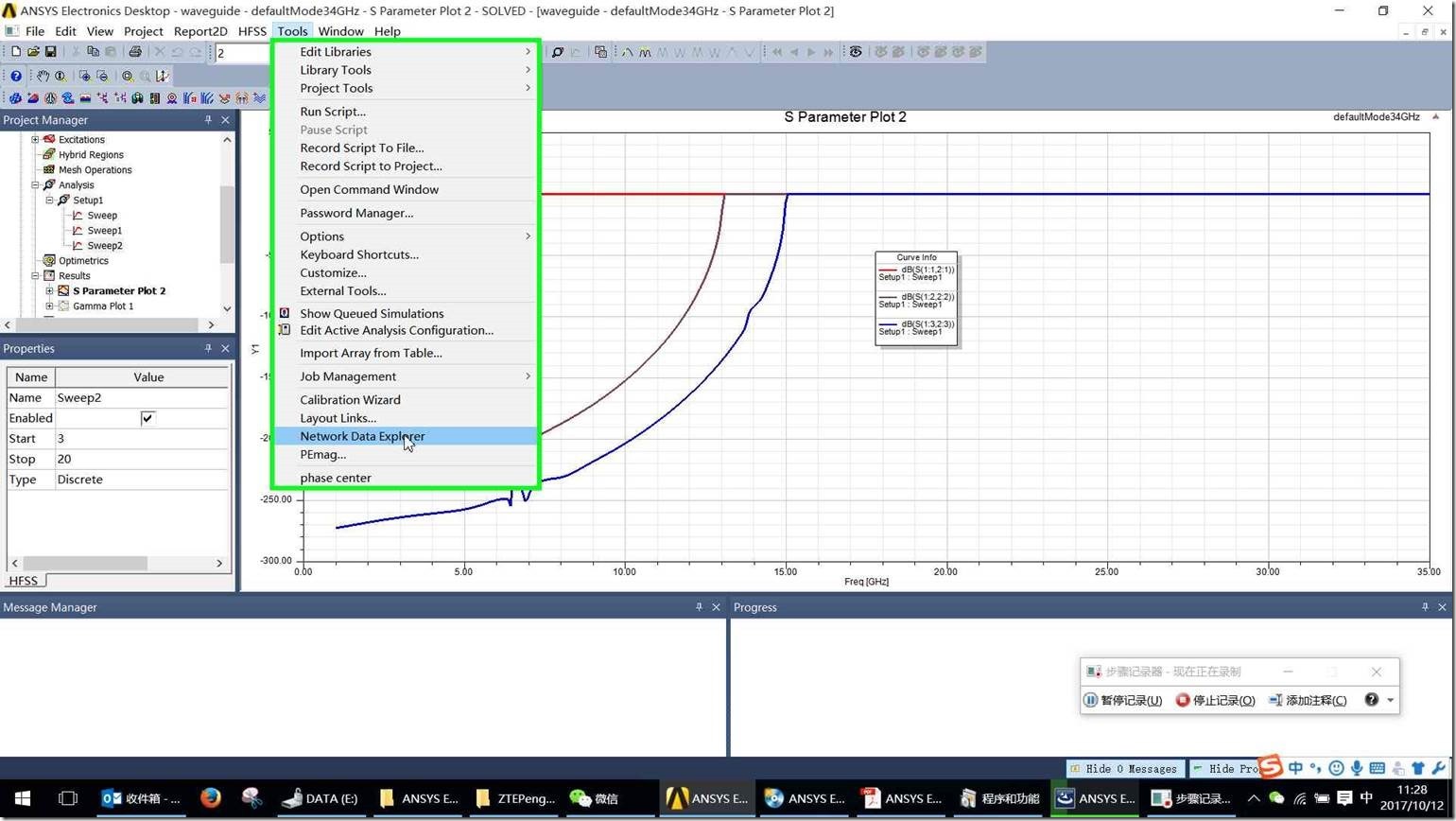
Task: Click the stop recording button (停止记录)
Action: coord(1215,700)
